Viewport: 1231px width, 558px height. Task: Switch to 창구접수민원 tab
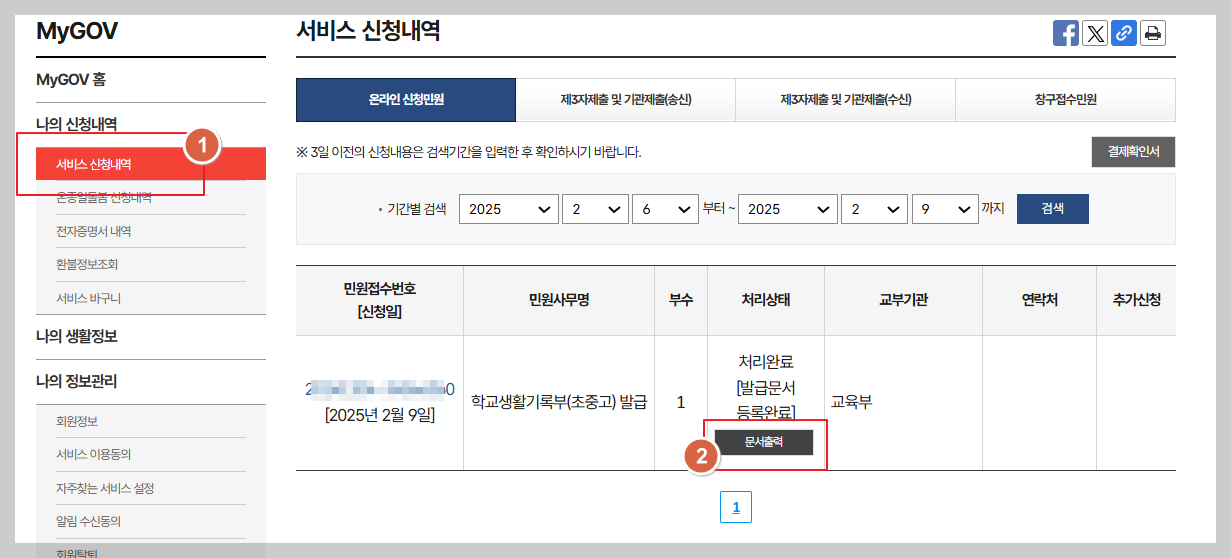click(x=1066, y=100)
